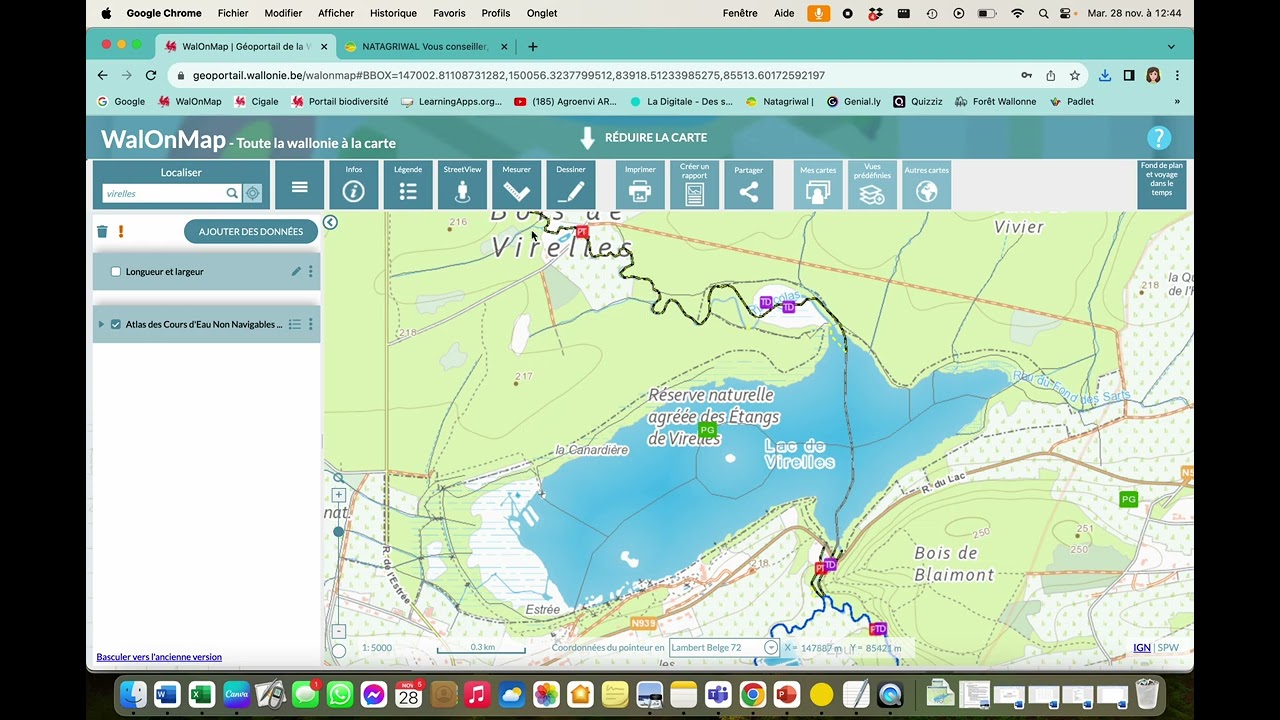The width and height of the screenshot is (1280, 720).
Task: Open options menu for Atlas des Cours d'Eau
Action: [311, 324]
